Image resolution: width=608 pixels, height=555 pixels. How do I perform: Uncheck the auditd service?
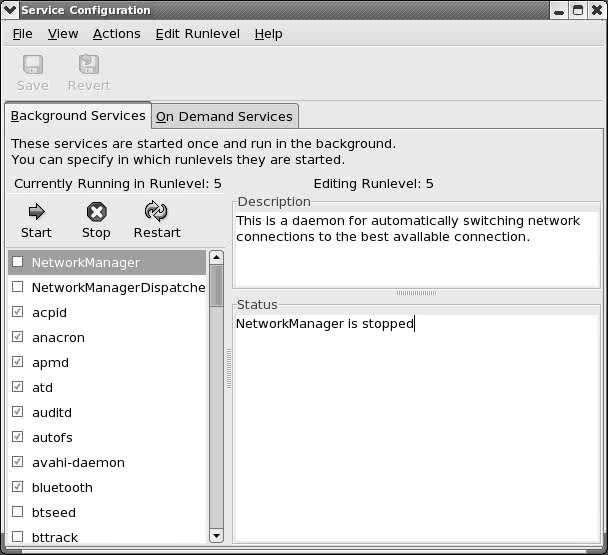pyautogui.click(x=17, y=412)
